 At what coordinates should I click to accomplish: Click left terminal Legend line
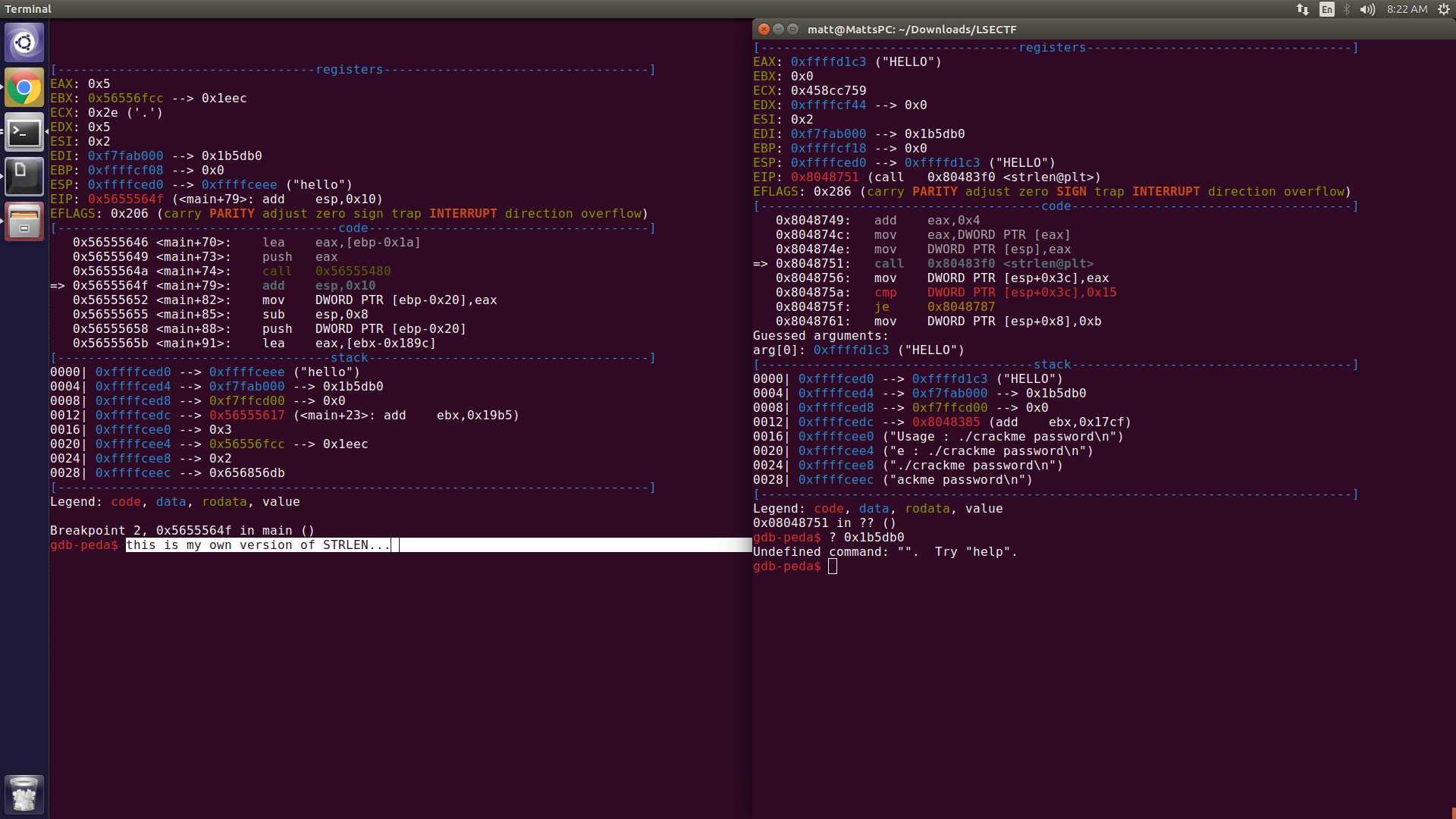click(x=175, y=502)
